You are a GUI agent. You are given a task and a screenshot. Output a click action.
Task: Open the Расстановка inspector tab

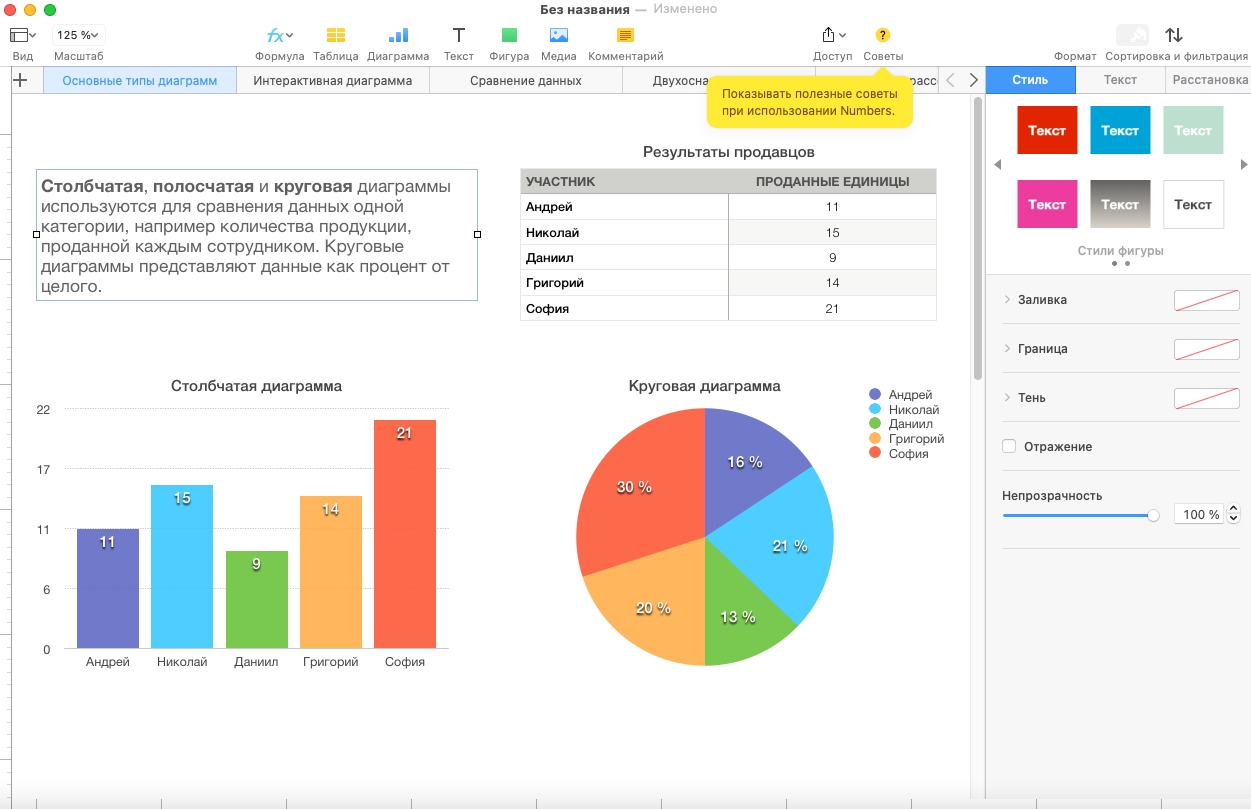[x=1209, y=80]
